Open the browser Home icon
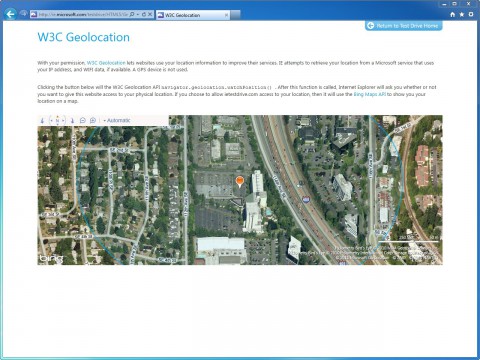Viewport: 480px width, 360px height. pos(452,14)
